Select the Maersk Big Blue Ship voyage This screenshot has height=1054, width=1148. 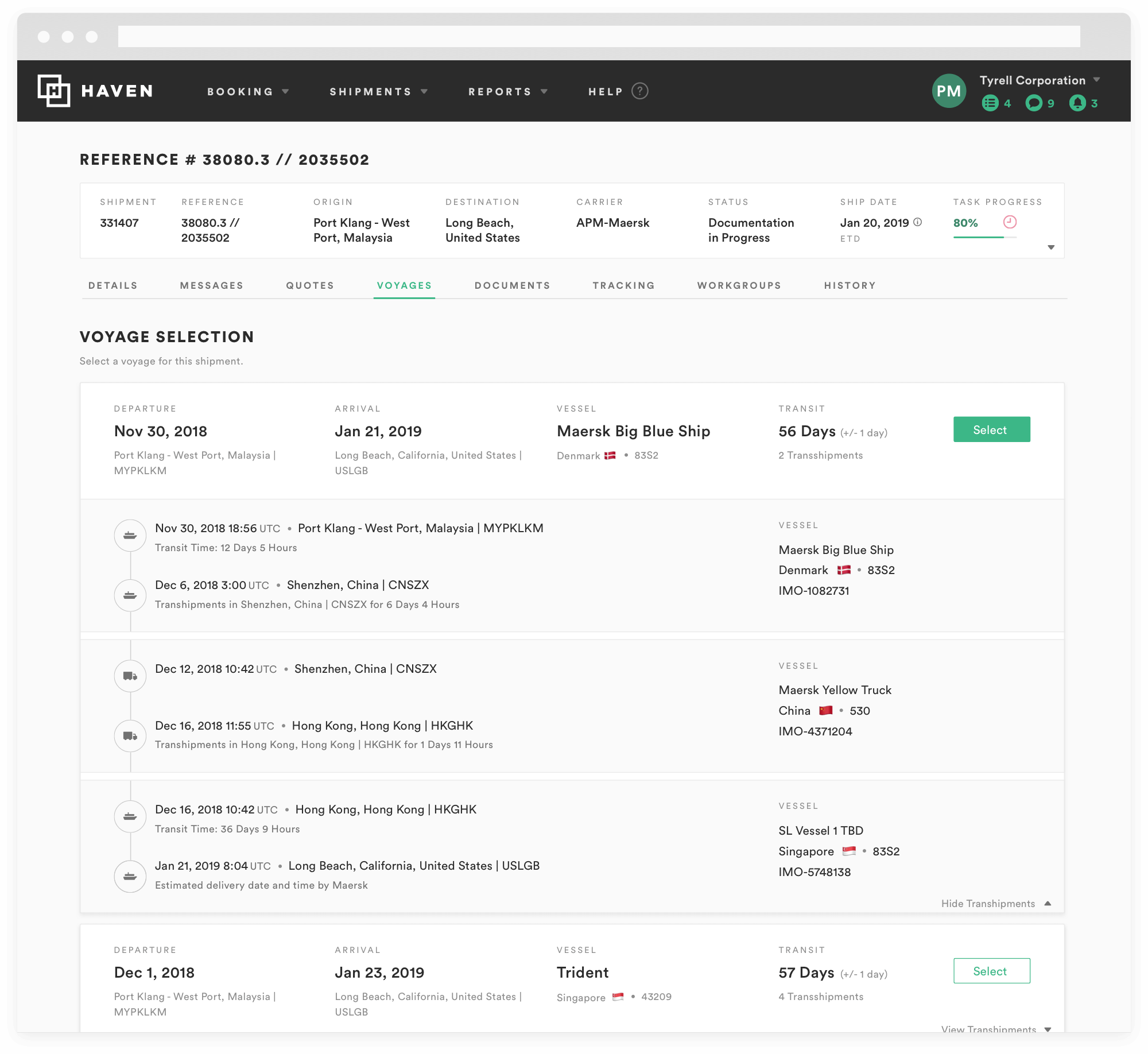[x=991, y=429]
